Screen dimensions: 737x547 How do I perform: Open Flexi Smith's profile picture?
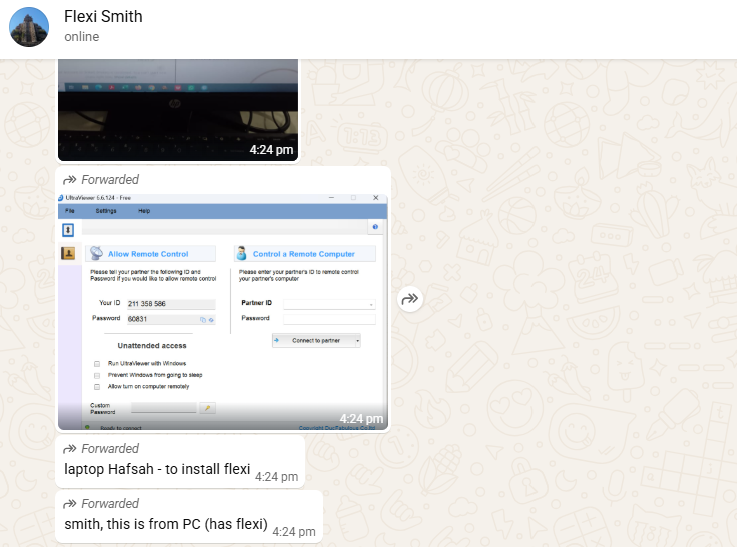coord(29,27)
